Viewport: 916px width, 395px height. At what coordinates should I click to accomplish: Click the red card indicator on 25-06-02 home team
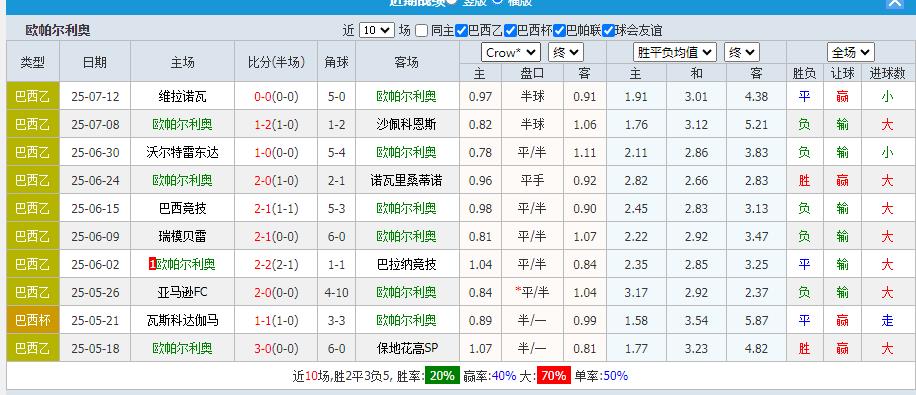(152, 265)
